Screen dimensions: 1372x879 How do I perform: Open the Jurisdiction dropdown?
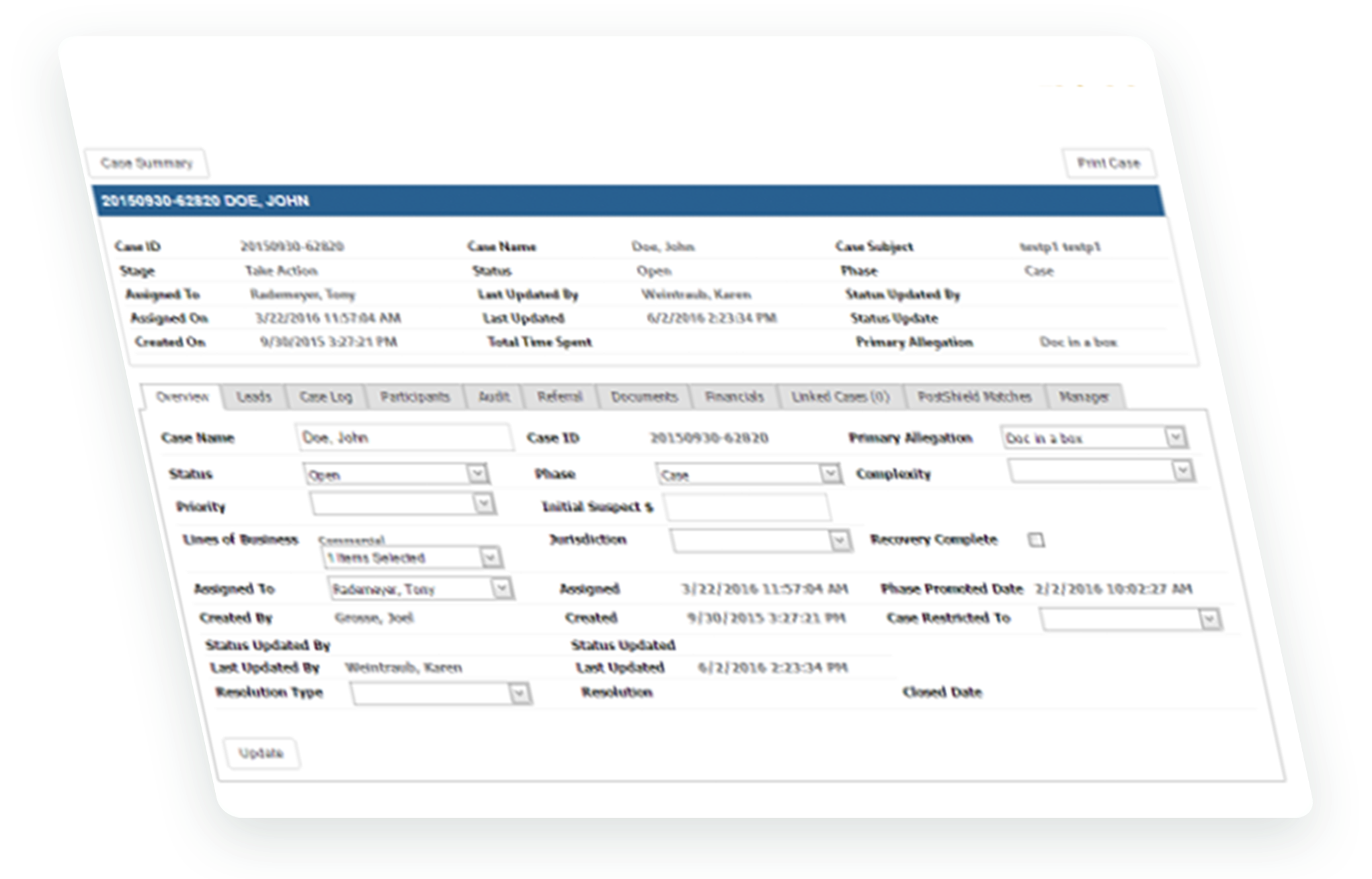coord(760,541)
